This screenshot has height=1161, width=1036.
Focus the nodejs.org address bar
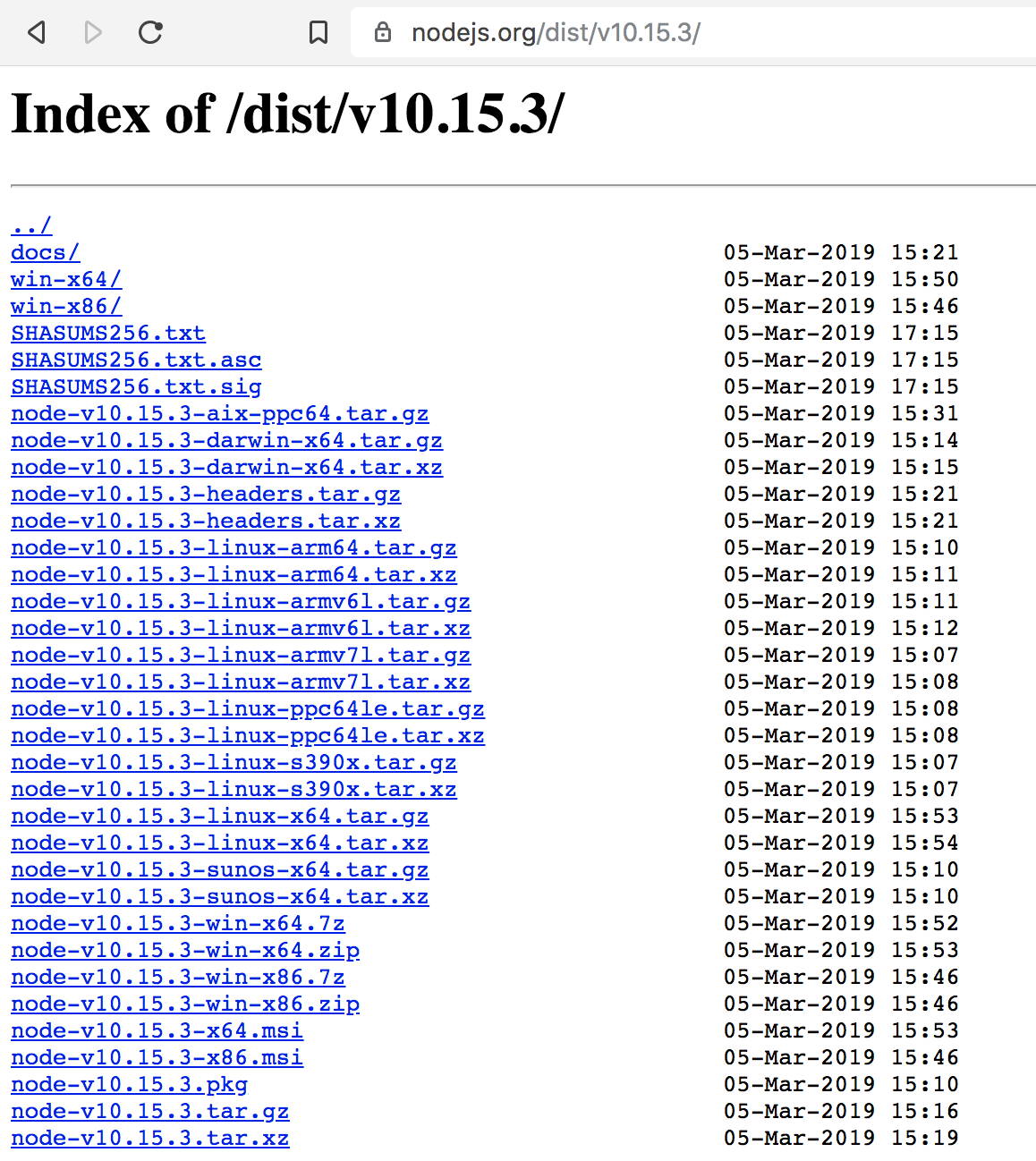pos(693,33)
